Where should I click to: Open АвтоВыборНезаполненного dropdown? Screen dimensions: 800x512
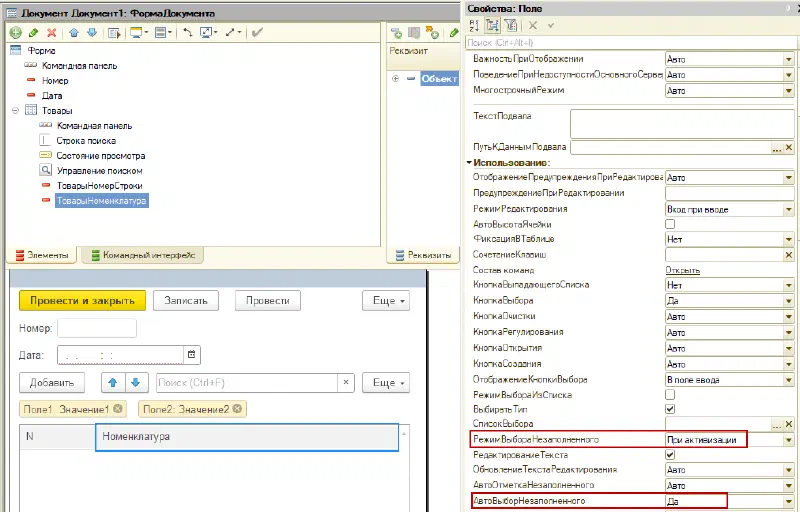tap(789, 501)
